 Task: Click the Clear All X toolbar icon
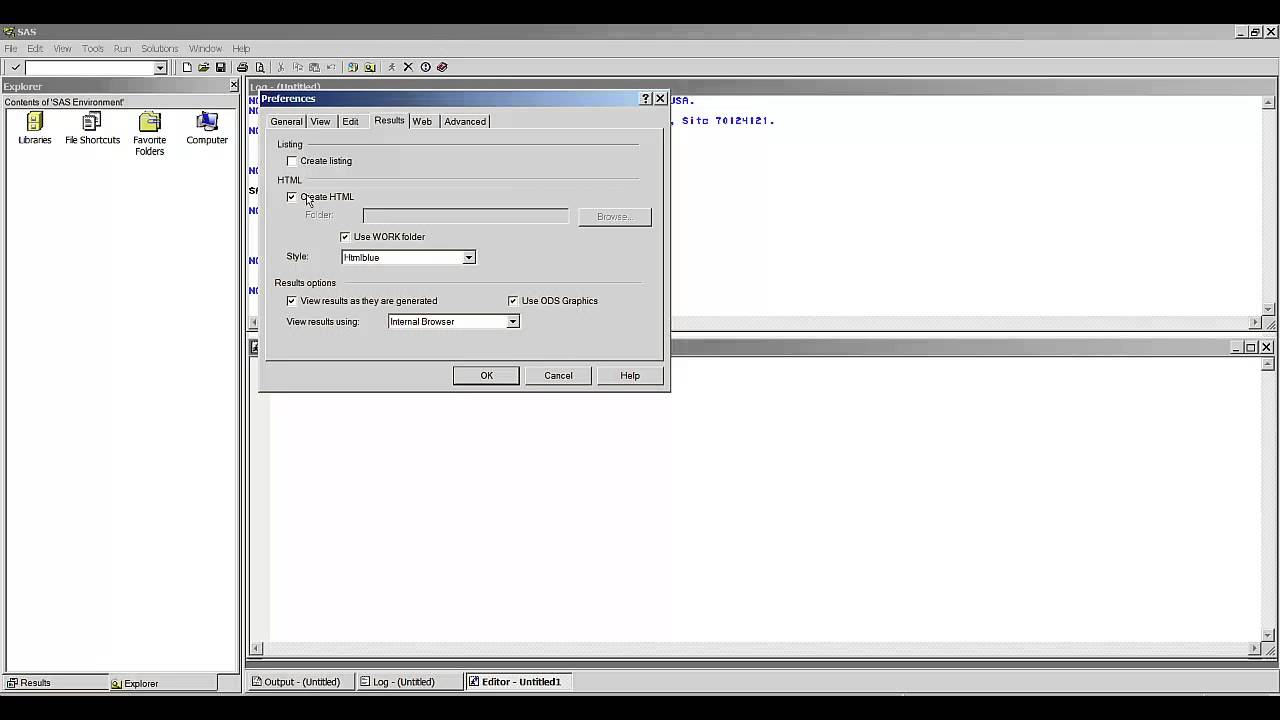click(408, 67)
